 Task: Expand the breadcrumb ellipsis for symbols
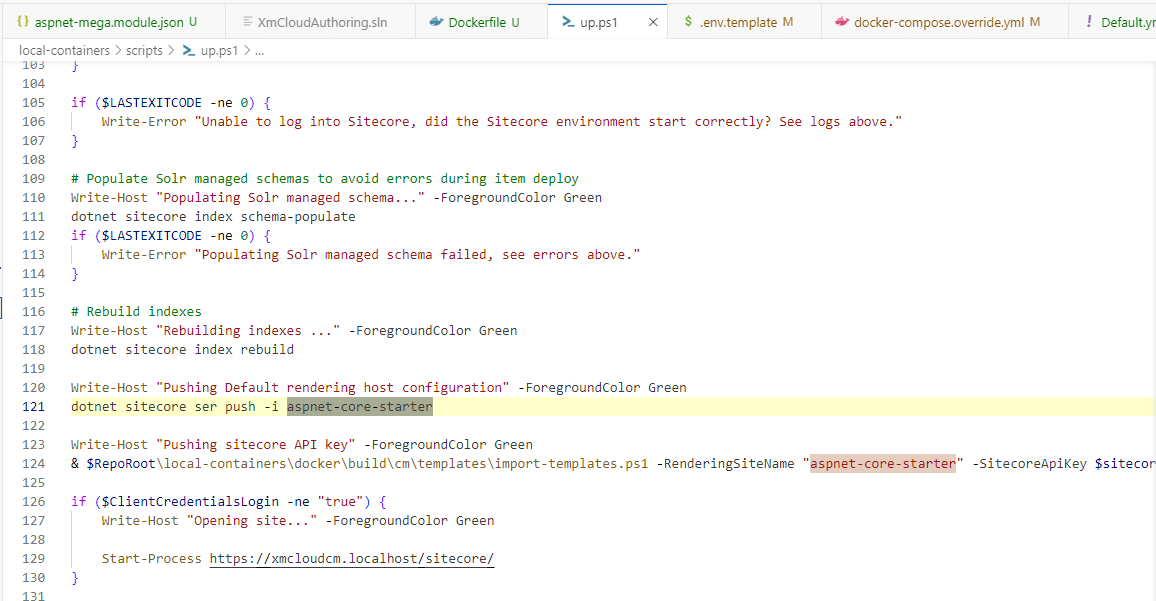pos(258,51)
